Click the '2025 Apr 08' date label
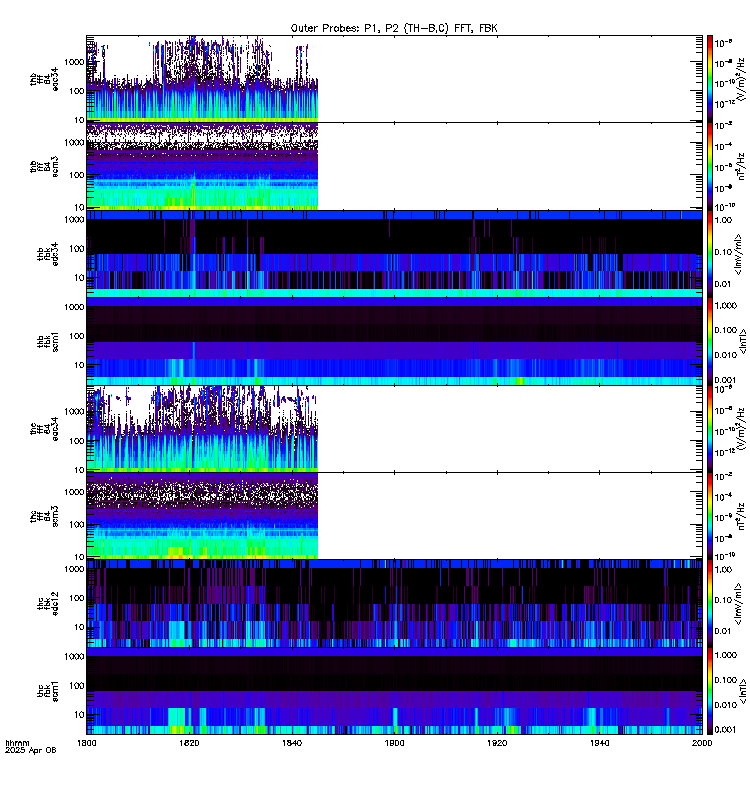750x800 pixels. tap(31, 750)
